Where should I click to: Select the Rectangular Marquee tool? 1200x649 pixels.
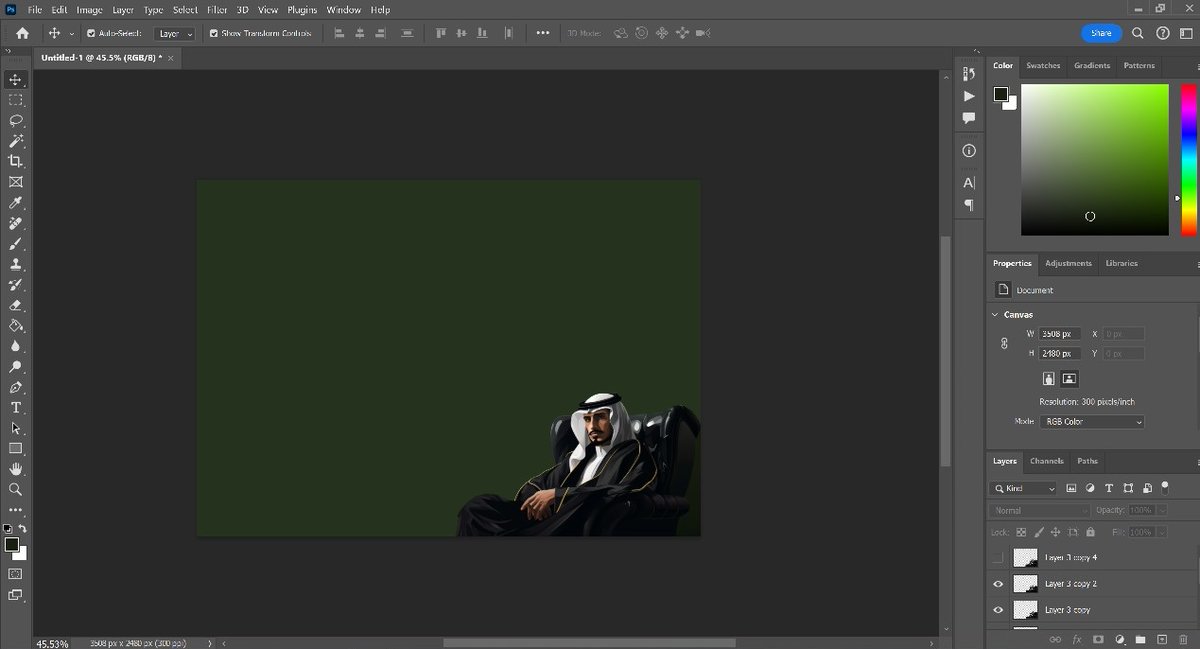click(x=16, y=100)
